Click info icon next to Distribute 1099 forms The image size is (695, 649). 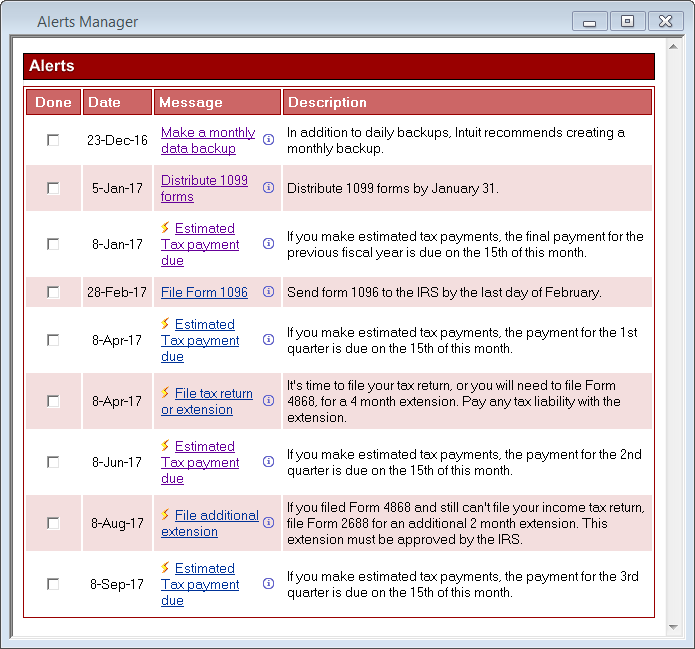click(x=268, y=188)
